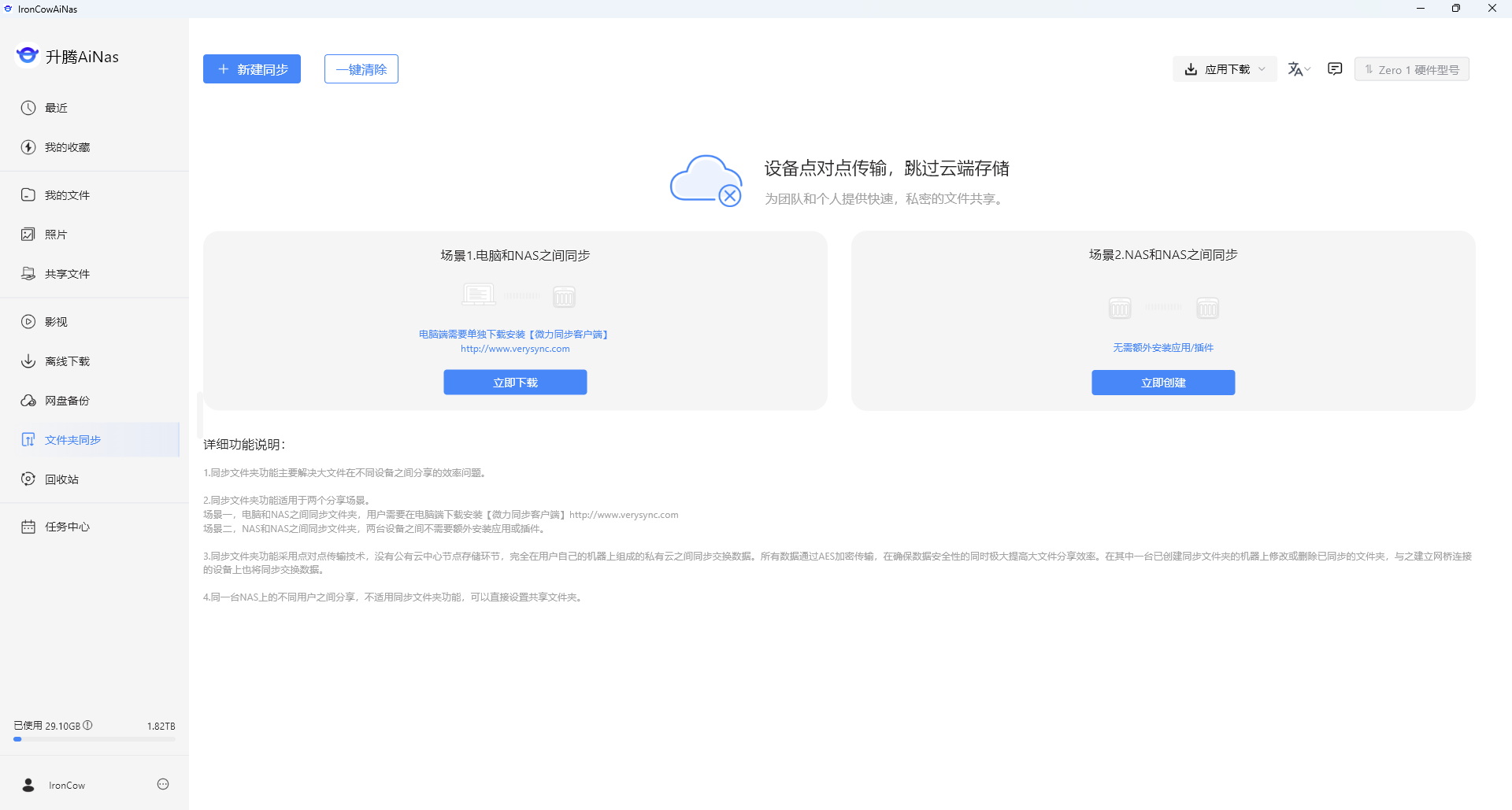Open 最近 in the sidebar
This screenshot has height=810, width=1512.
click(56, 108)
